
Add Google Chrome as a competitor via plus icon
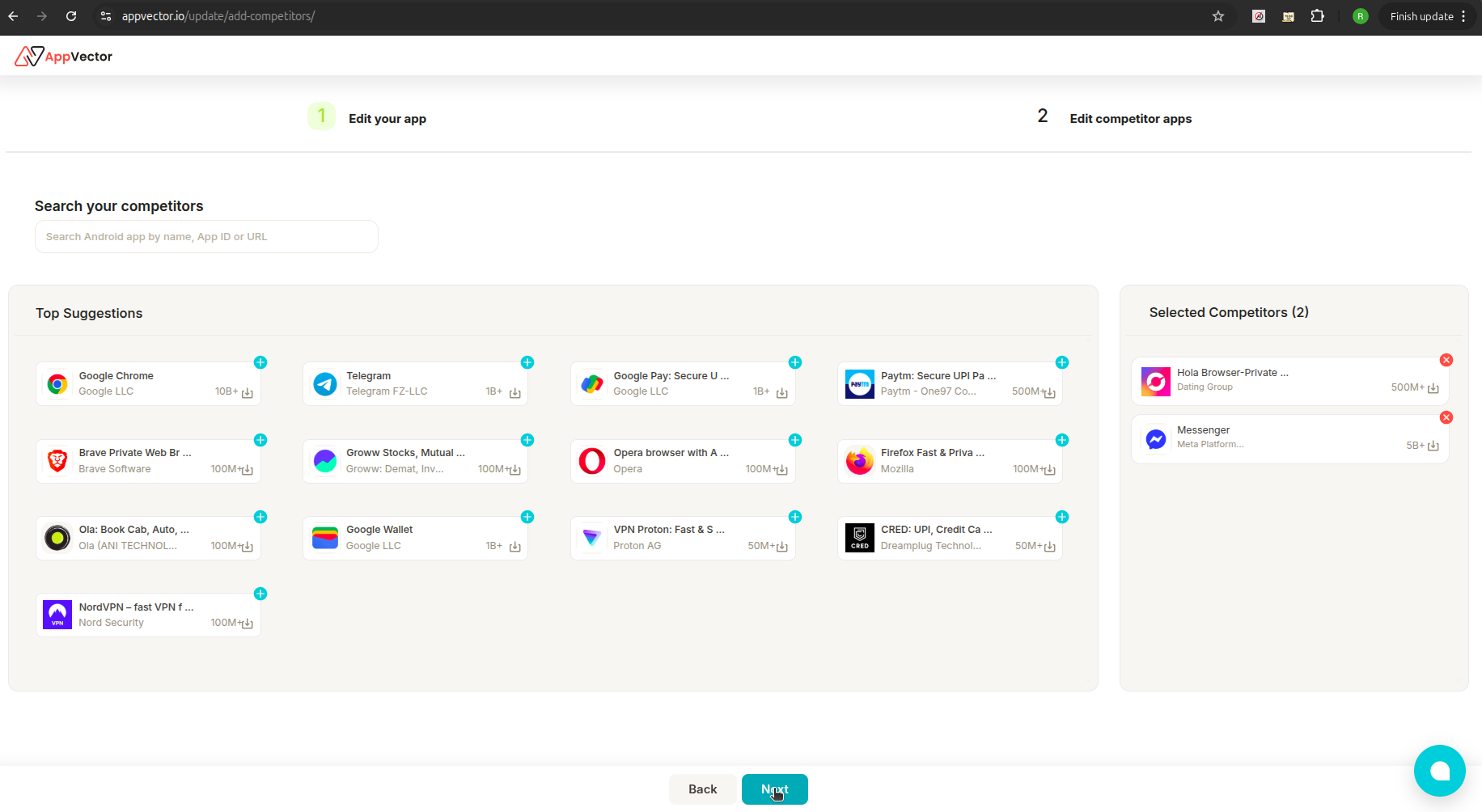pos(260,362)
